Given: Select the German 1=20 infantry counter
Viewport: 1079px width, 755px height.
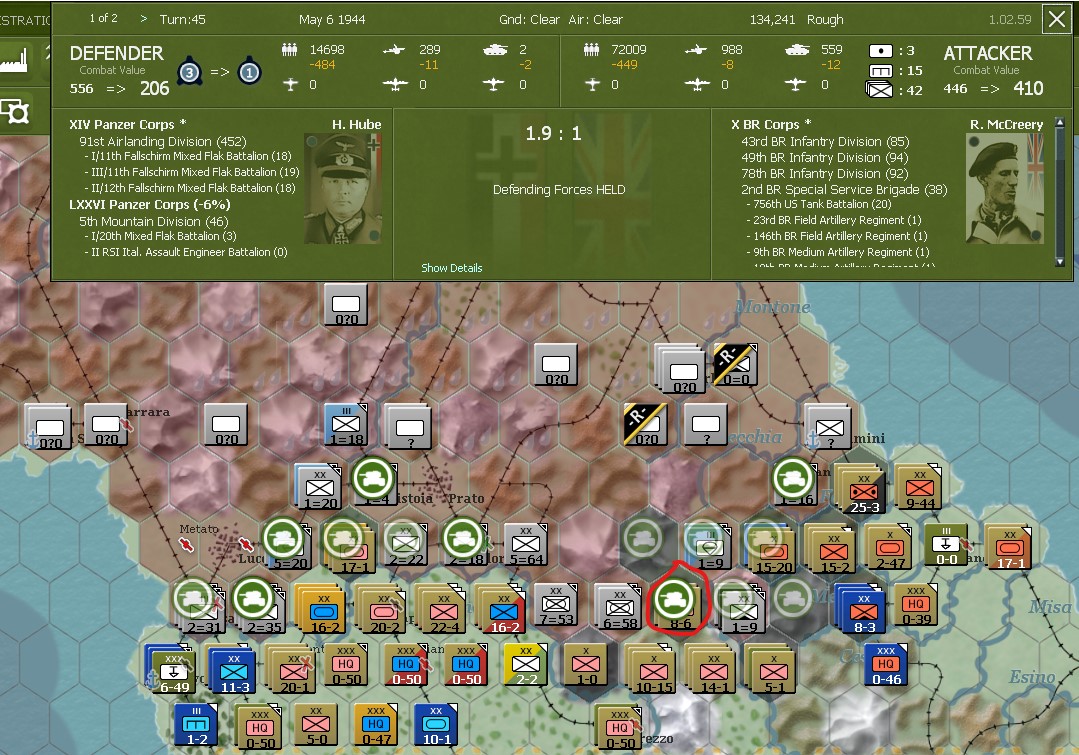Looking at the screenshot, I should [x=318, y=487].
